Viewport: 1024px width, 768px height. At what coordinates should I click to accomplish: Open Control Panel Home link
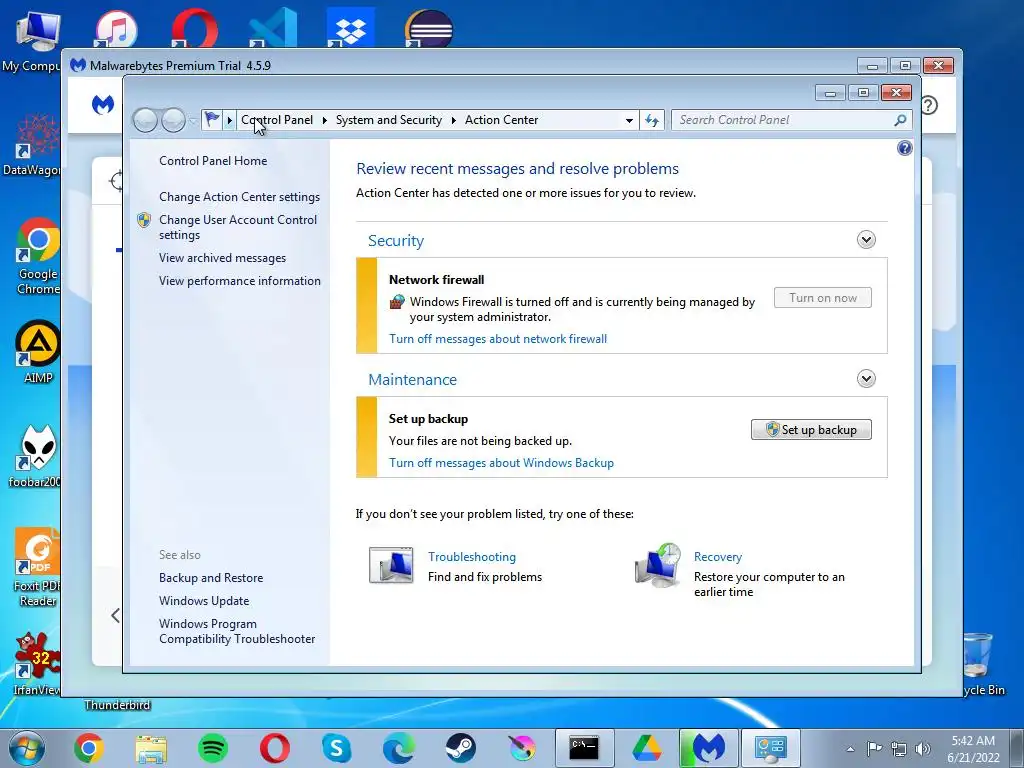click(x=213, y=161)
